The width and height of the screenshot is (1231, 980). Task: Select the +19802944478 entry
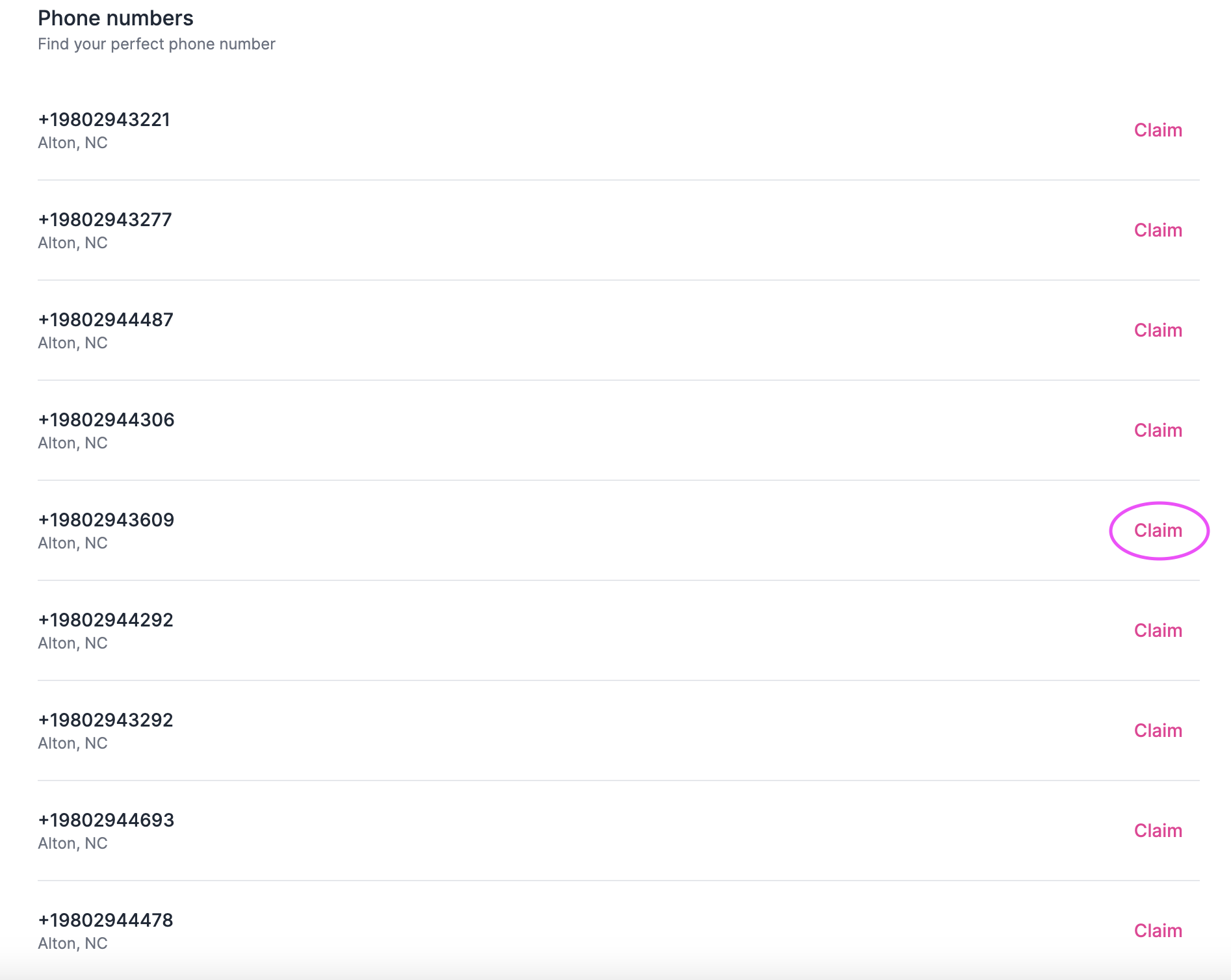[x=105, y=920]
